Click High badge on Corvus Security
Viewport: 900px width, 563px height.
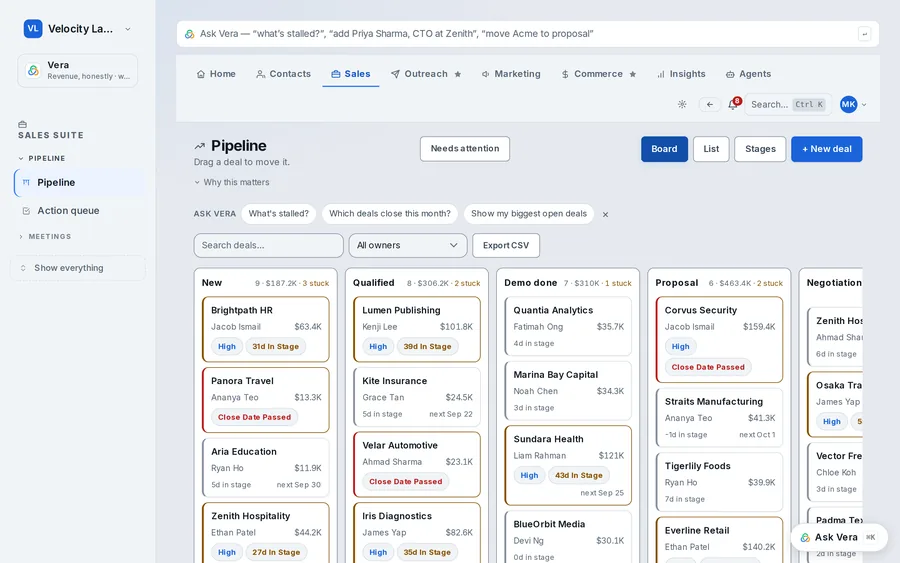tap(680, 347)
